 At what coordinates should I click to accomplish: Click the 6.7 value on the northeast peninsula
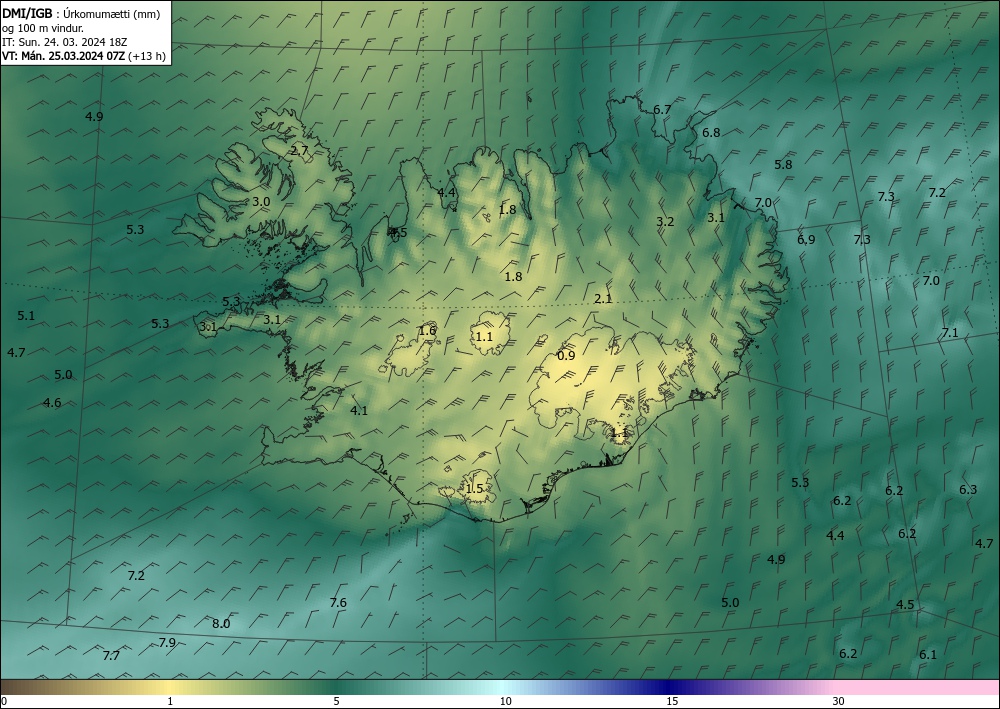coord(662,109)
